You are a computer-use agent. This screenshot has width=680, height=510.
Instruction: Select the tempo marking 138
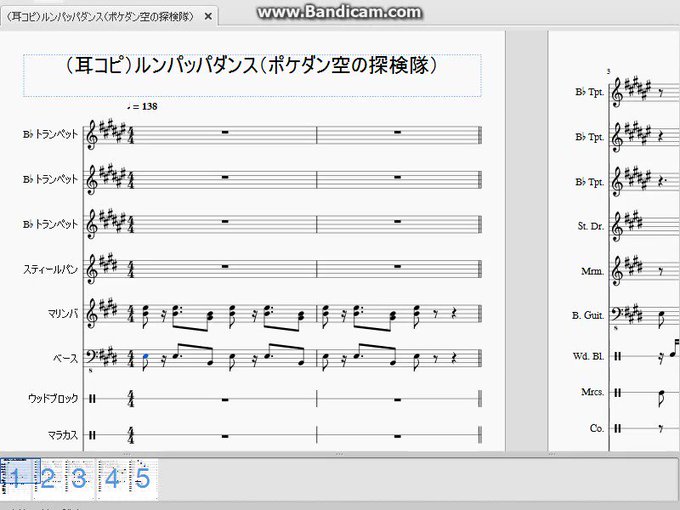point(142,106)
